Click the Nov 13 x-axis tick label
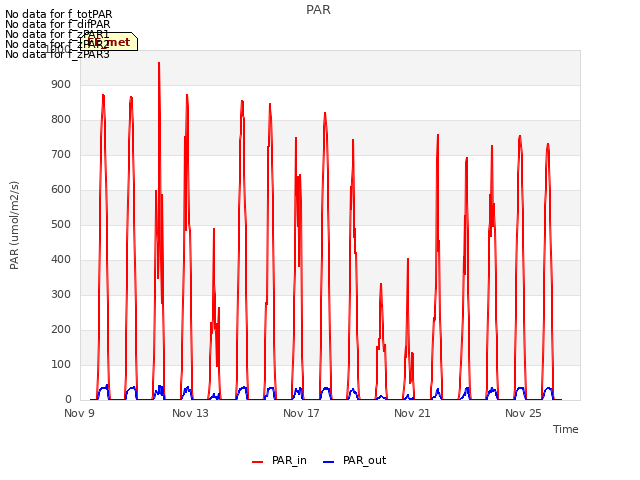The image size is (640, 480). tap(190, 413)
